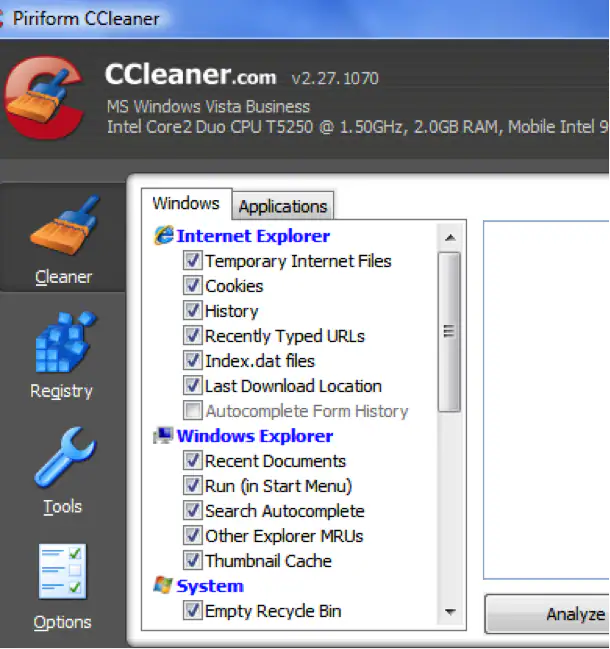Click the CCleaner logo in header
This screenshot has width=610, height=649.
click(44, 97)
